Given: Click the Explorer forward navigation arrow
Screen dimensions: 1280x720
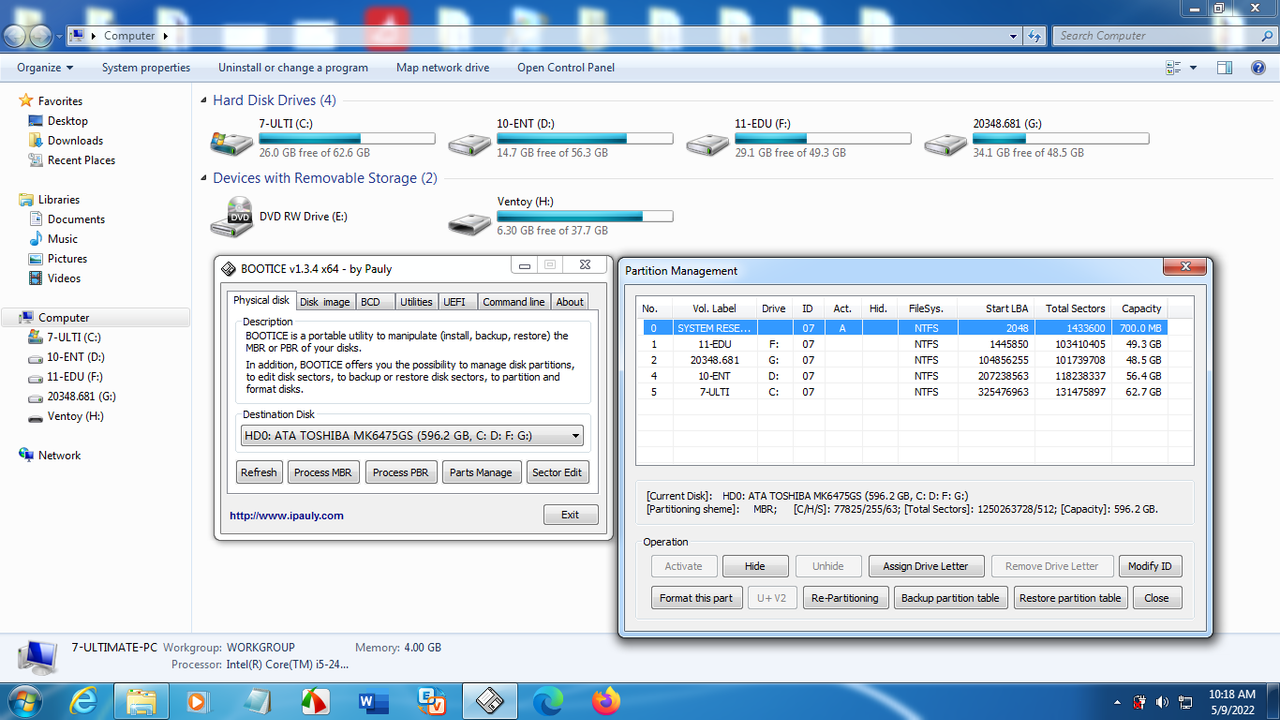Looking at the screenshot, I should pyautogui.click(x=40, y=36).
